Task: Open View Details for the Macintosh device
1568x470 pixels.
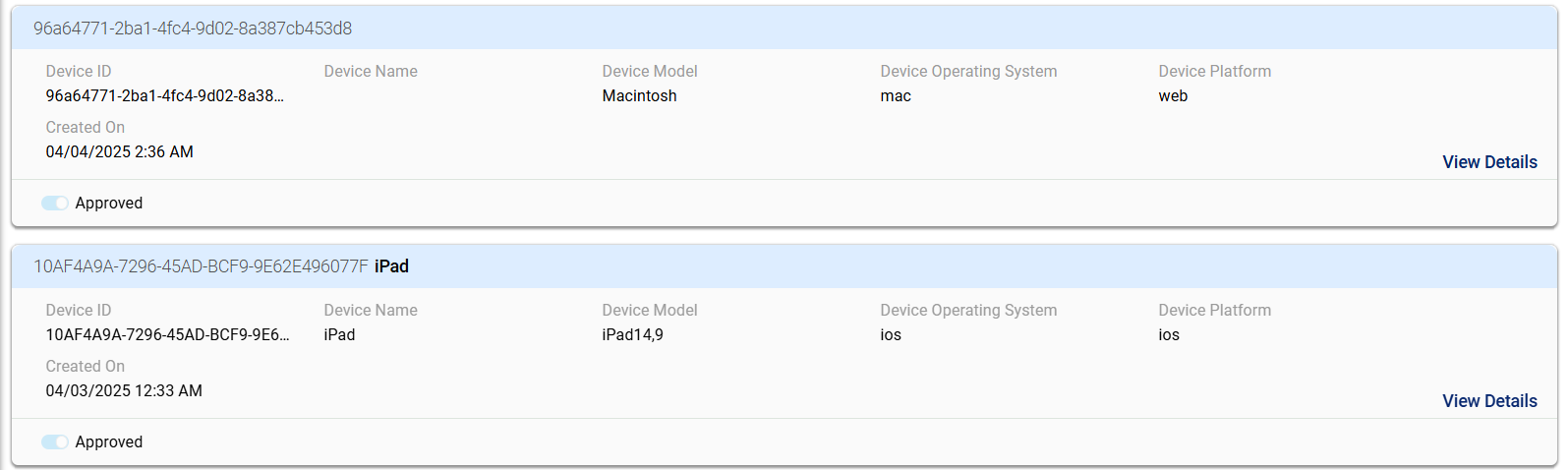Action: pyautogui.click(x=1488, y=162)
